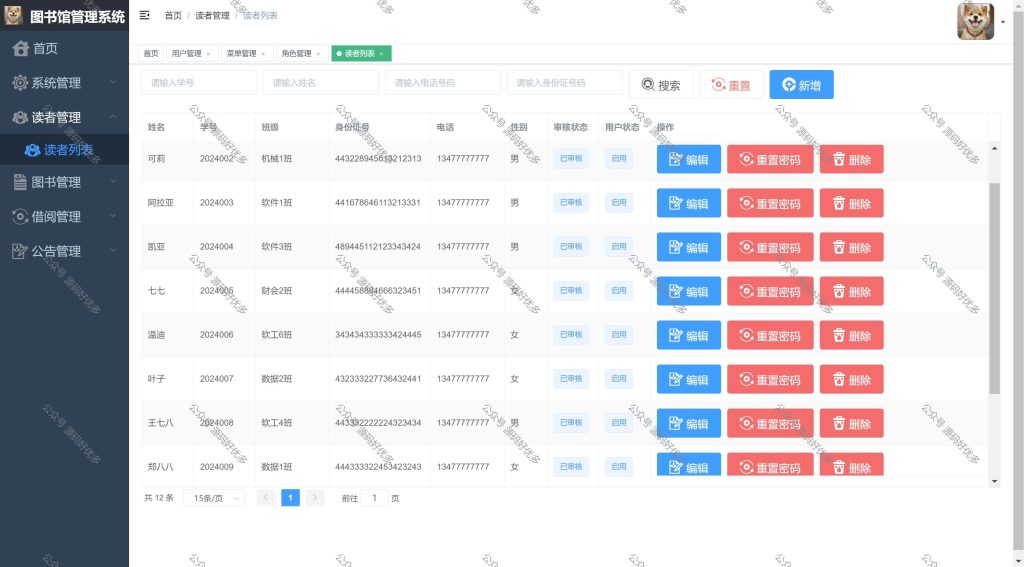Delete the reader 阿拉亚
The height and width of the screenshot is (567, 1024).
coord(852,203)
